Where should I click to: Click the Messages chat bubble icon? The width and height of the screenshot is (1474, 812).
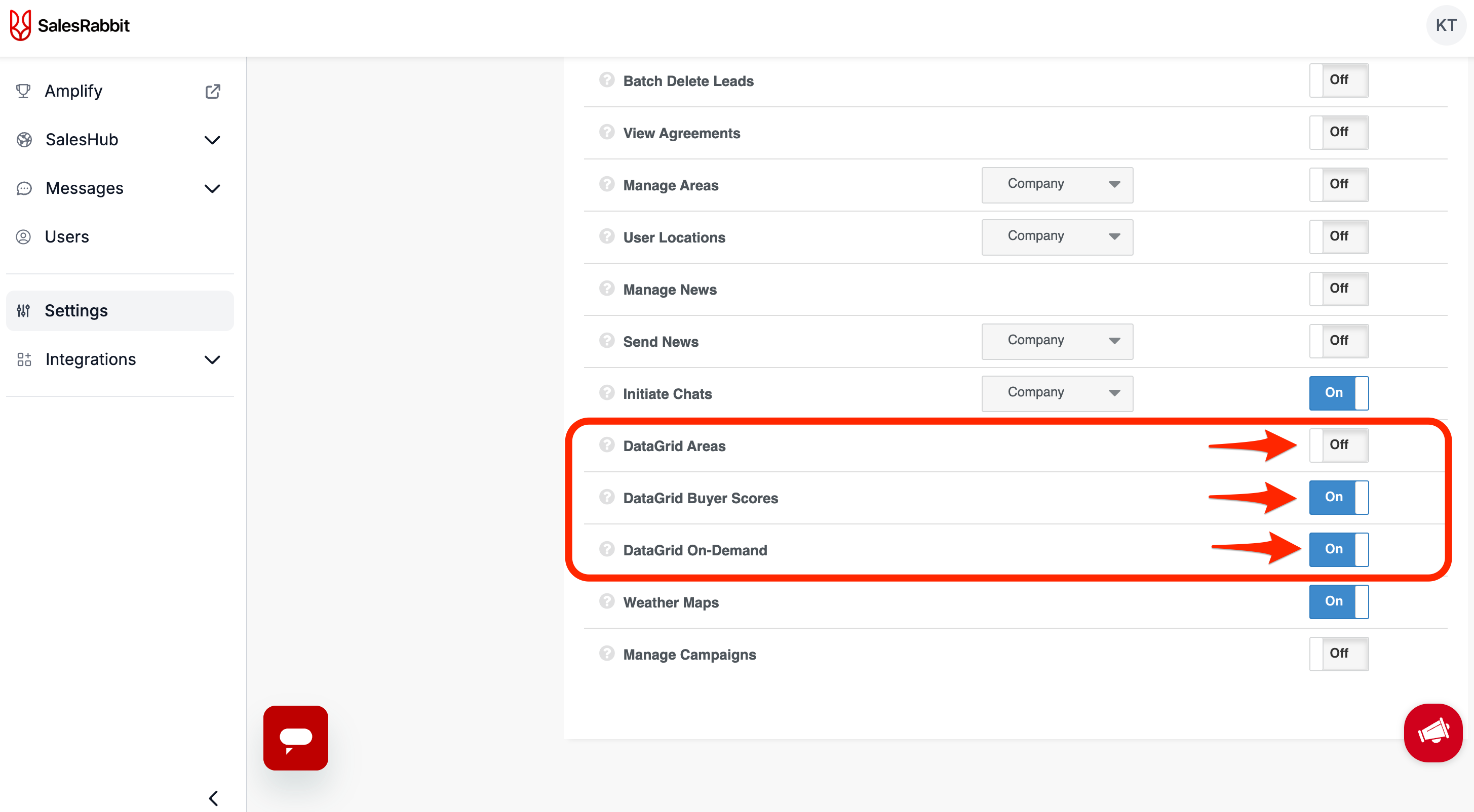(x=24, y=188)
